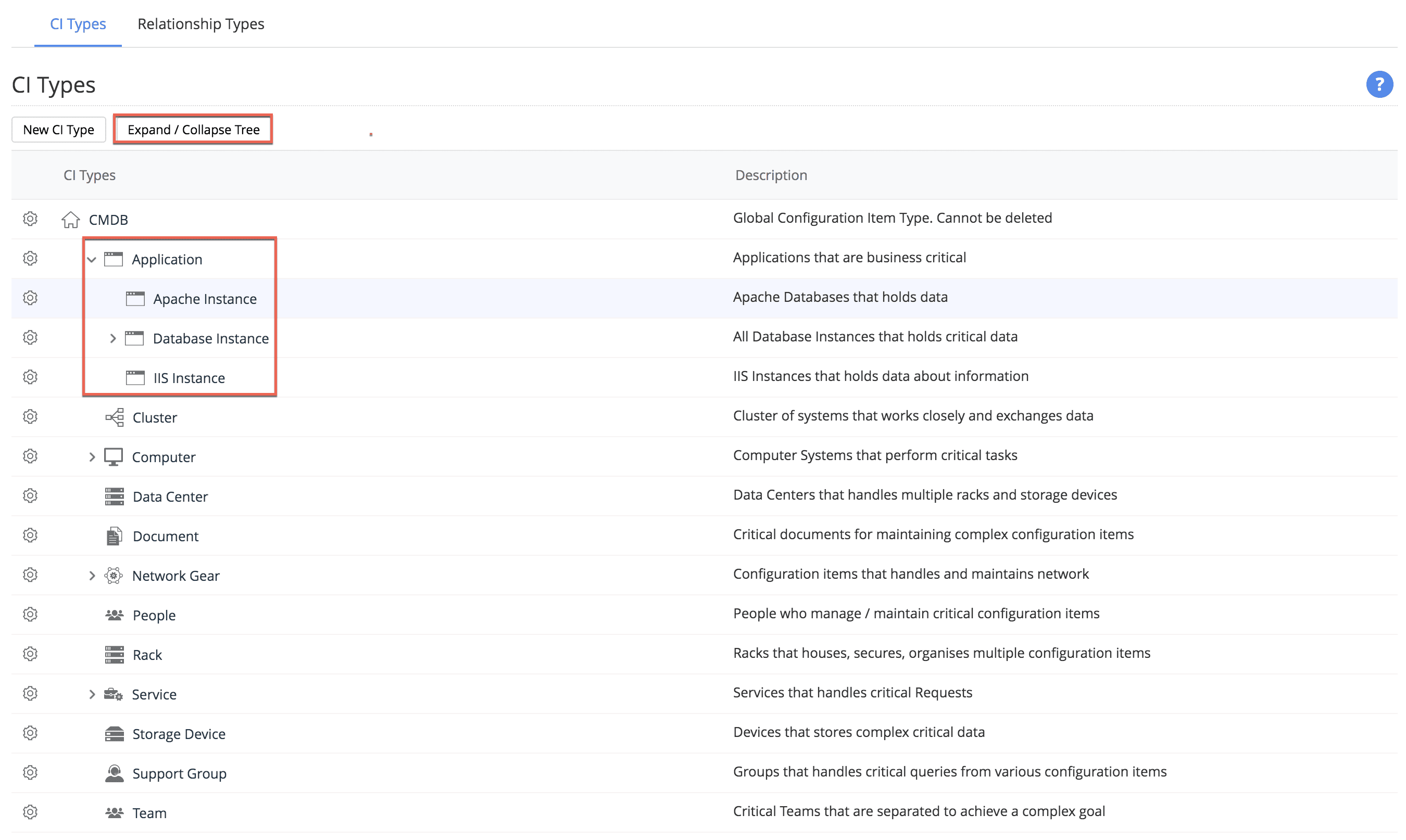Click the New CI Type button

tap(58, 130)
